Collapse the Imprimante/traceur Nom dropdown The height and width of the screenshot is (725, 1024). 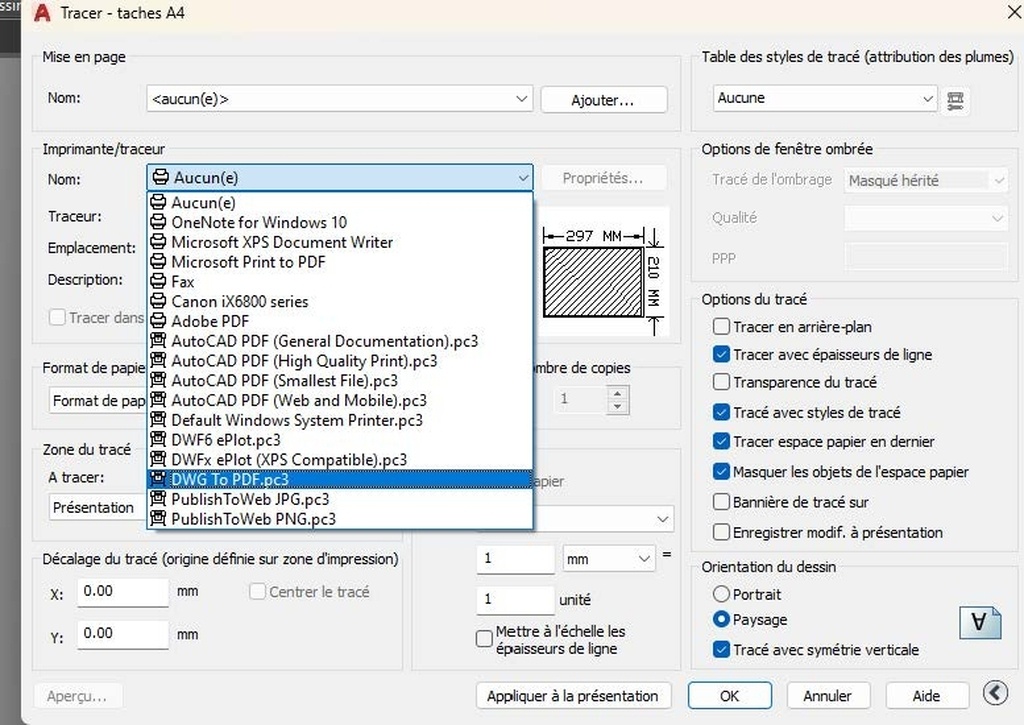[340, 178]
